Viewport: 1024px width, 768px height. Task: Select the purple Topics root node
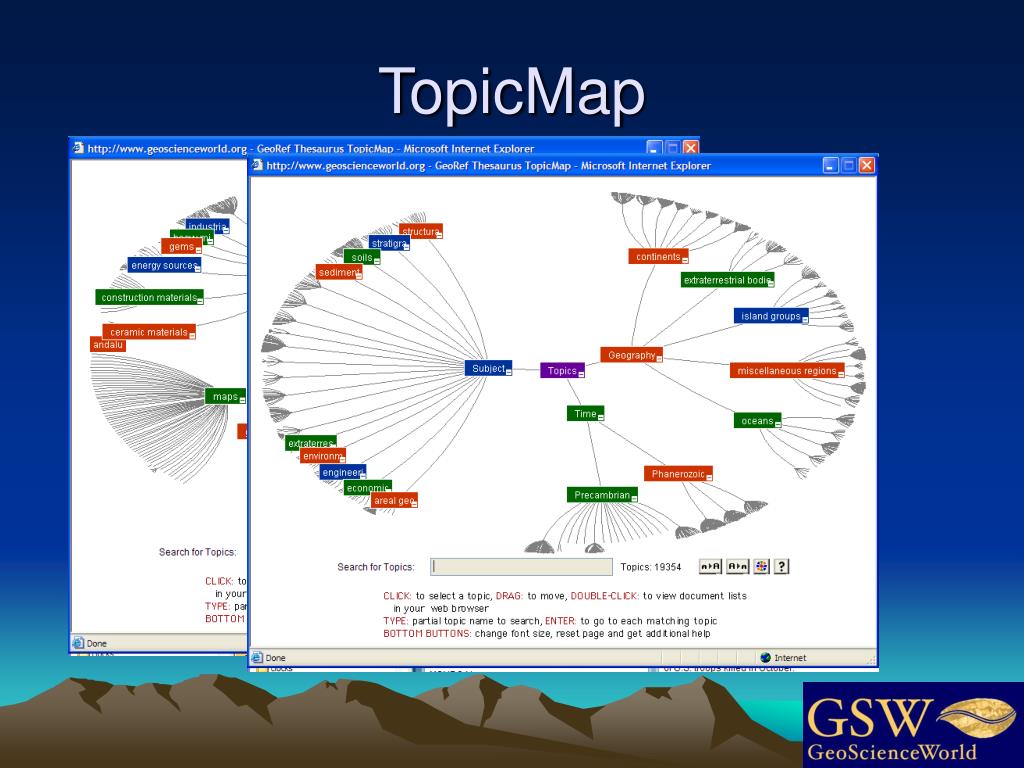pyautogui.click(x=562, y=370)
